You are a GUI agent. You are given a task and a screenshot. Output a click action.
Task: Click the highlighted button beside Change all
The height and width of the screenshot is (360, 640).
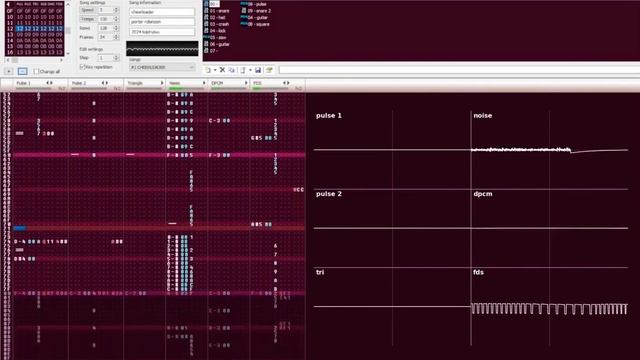click(x=22, y=71)
